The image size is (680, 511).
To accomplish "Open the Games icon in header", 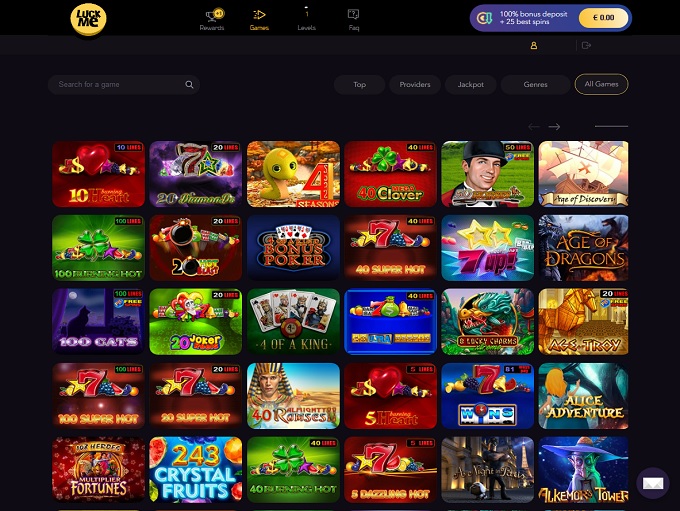I will pyautogui.click(x=259, y=14).
